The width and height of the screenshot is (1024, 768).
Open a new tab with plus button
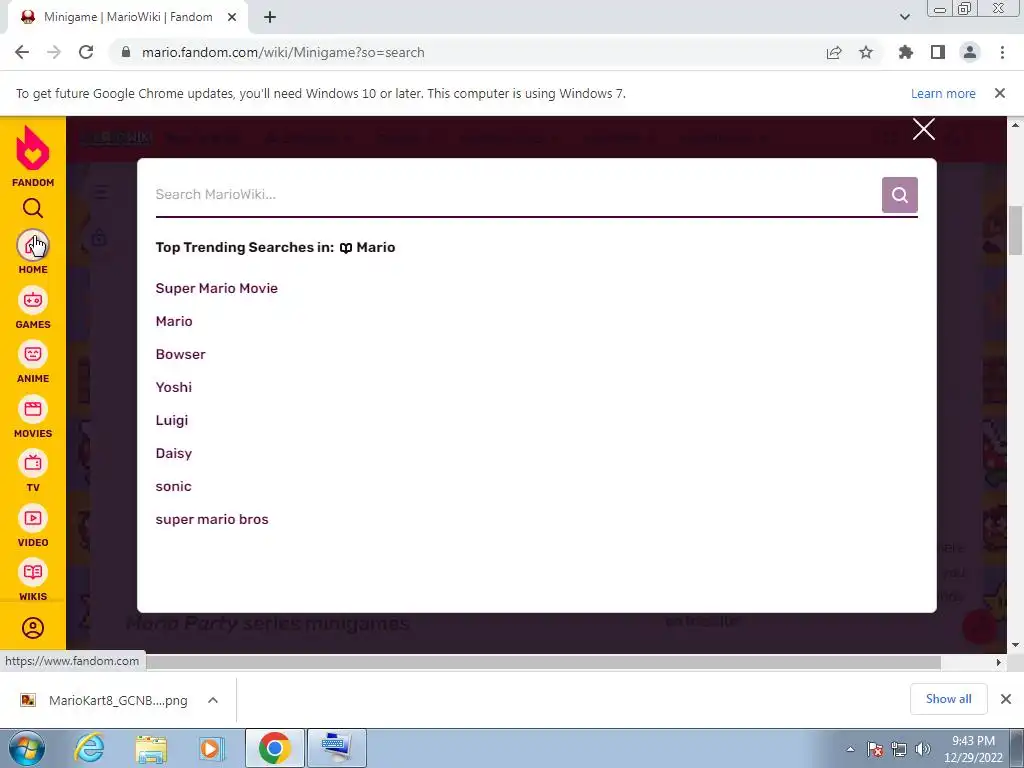270,17
